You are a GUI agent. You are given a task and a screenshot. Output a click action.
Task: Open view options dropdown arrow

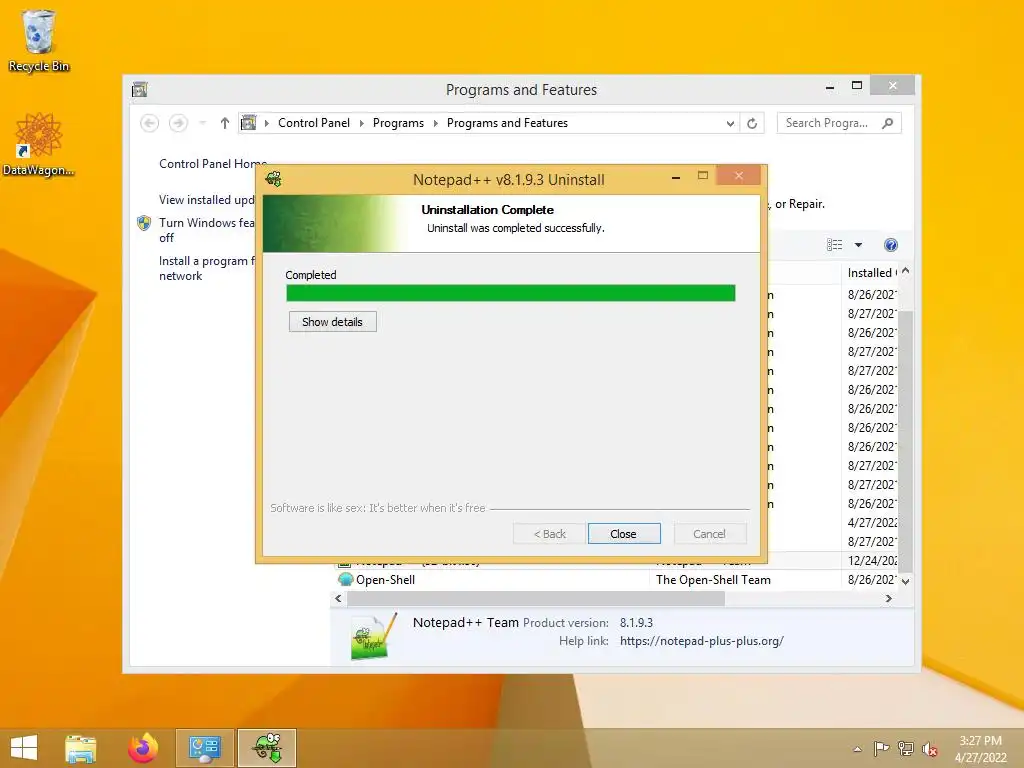point(859,245)
